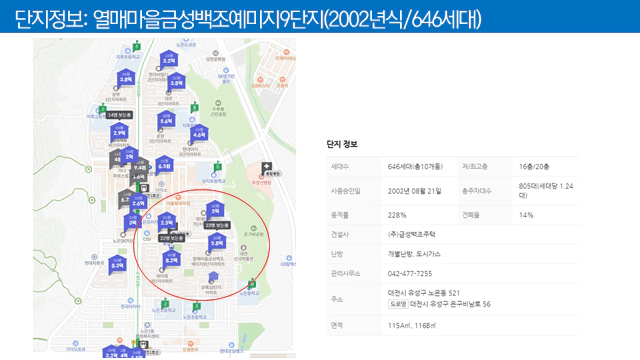Click the 16층/20층 floor value
Image resolution: width=640 pixels, height=360 pixels.
coord(534,167)
